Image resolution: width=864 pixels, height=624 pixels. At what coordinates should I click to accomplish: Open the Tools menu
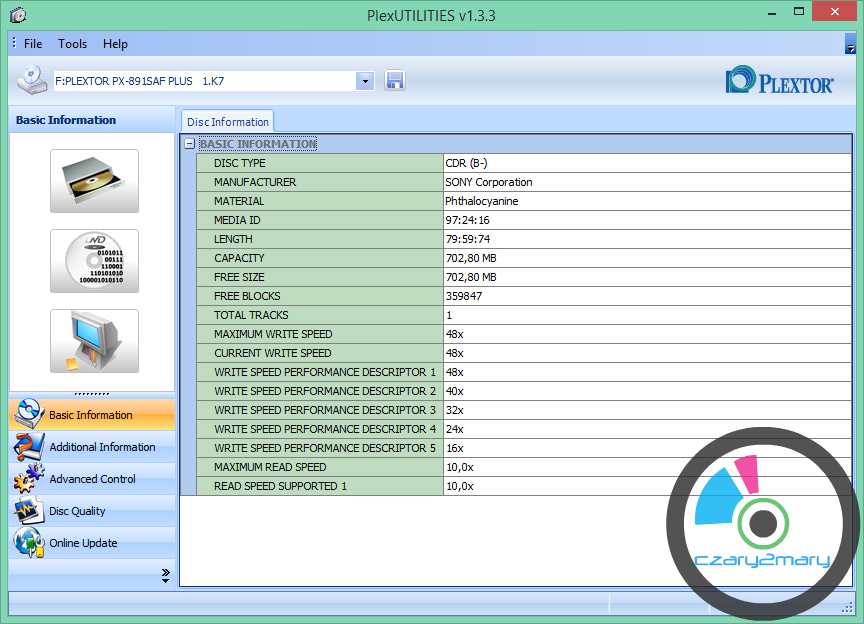point(72,44)
